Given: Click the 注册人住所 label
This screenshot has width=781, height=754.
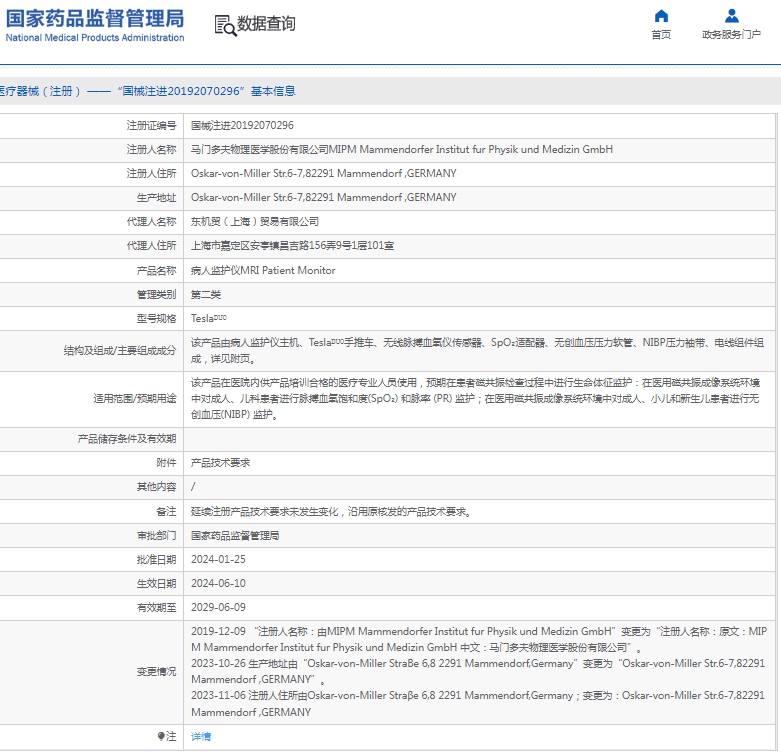Looking at the screenshot, I should click(151, 173).
